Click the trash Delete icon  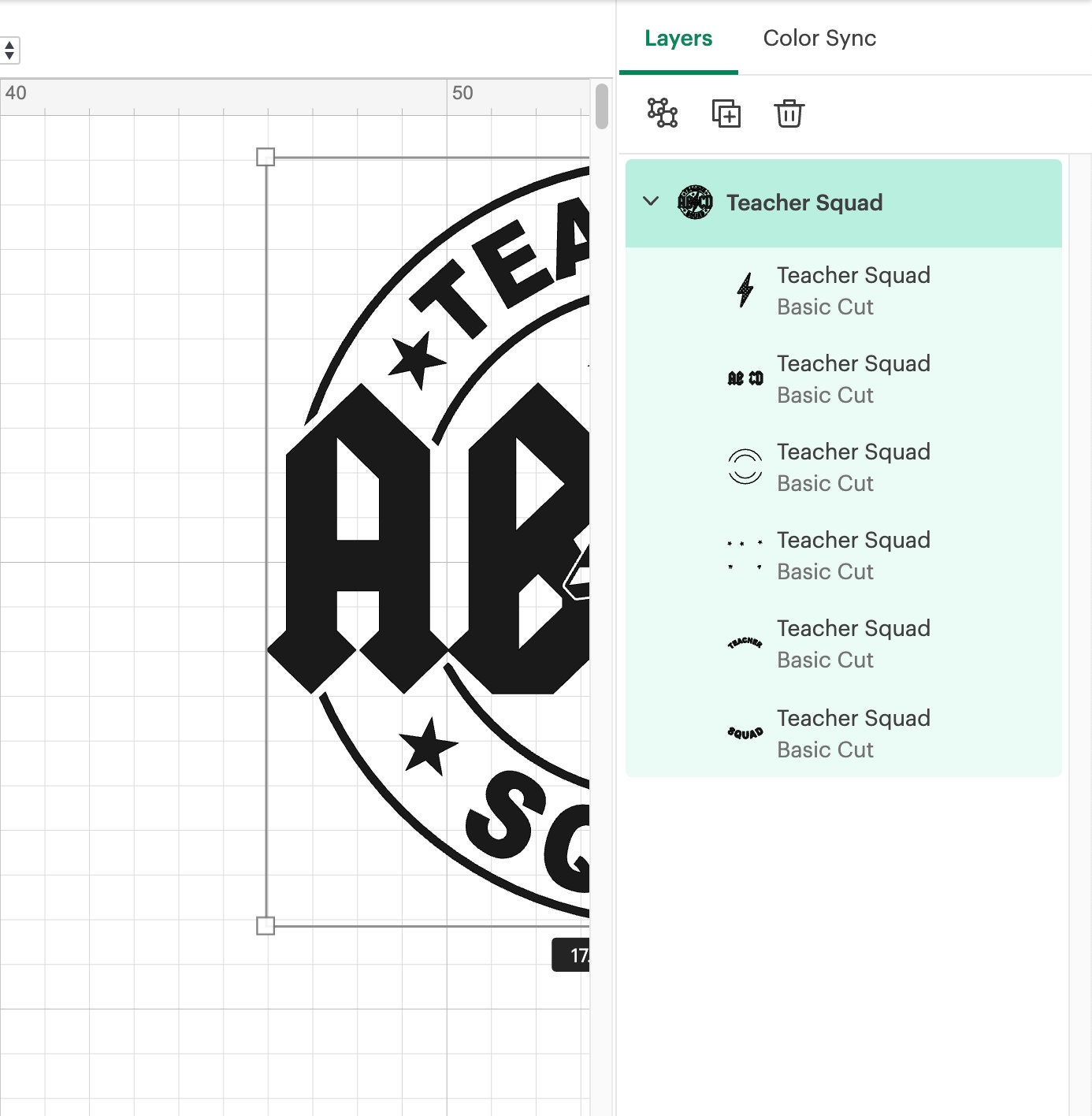point(789,113)
